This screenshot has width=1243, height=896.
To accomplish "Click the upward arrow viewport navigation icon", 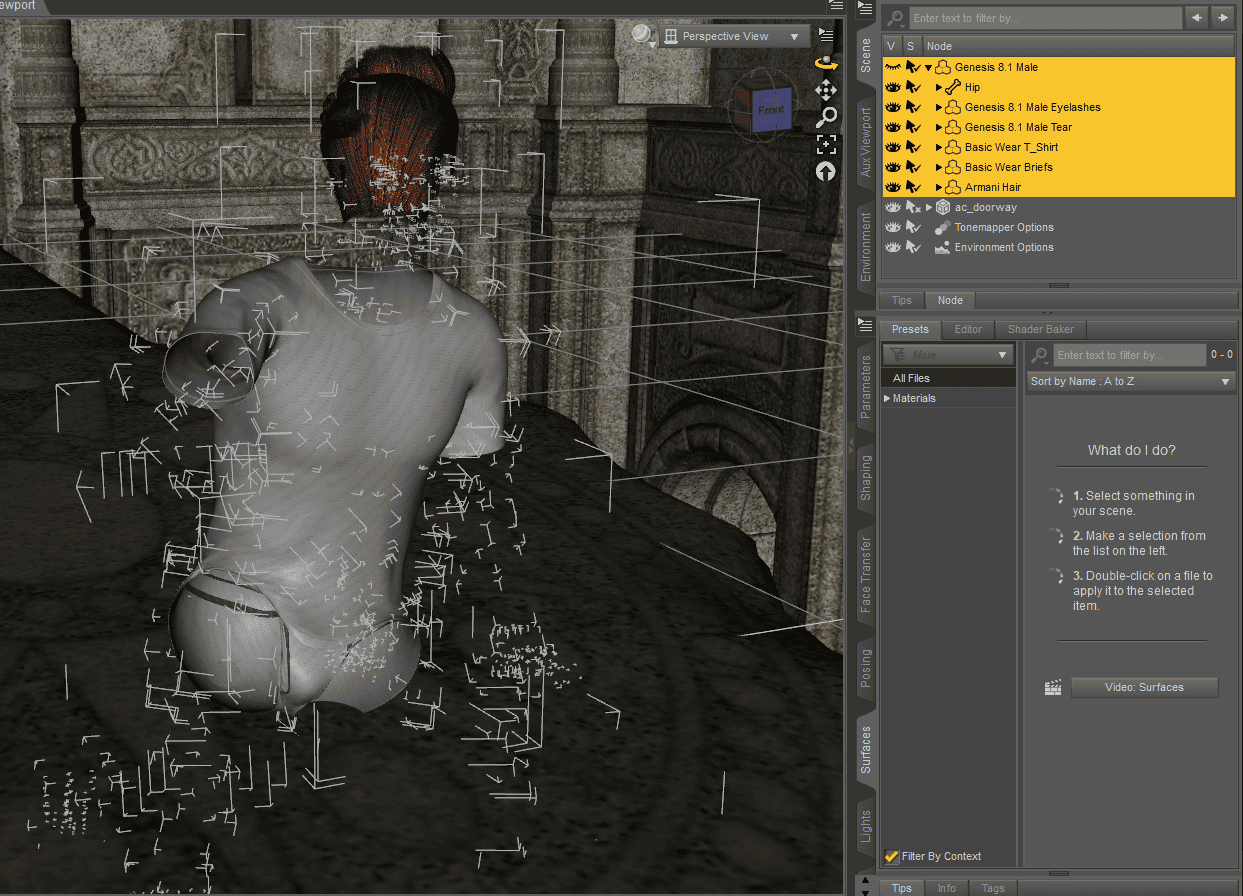I will coord(826,171).
